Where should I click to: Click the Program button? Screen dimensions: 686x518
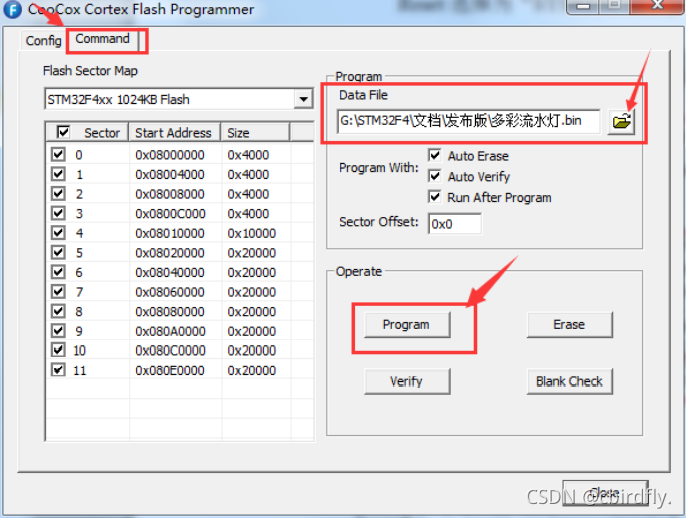point(407,325)
